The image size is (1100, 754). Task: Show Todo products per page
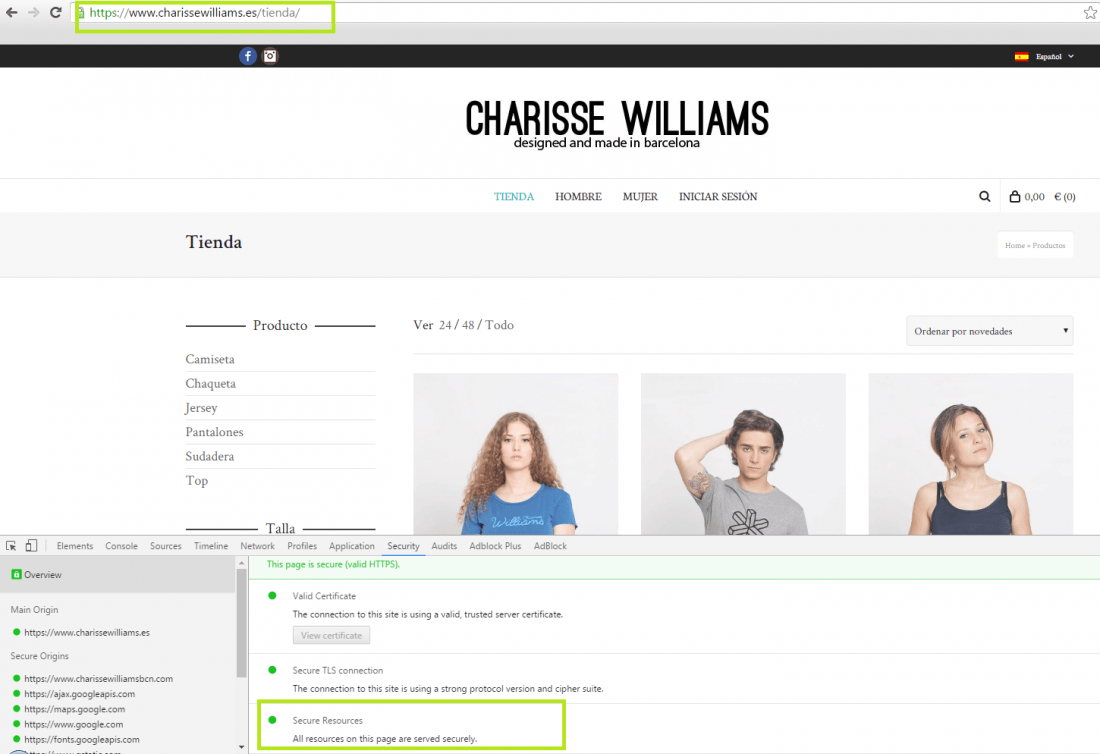click(499, 325)
